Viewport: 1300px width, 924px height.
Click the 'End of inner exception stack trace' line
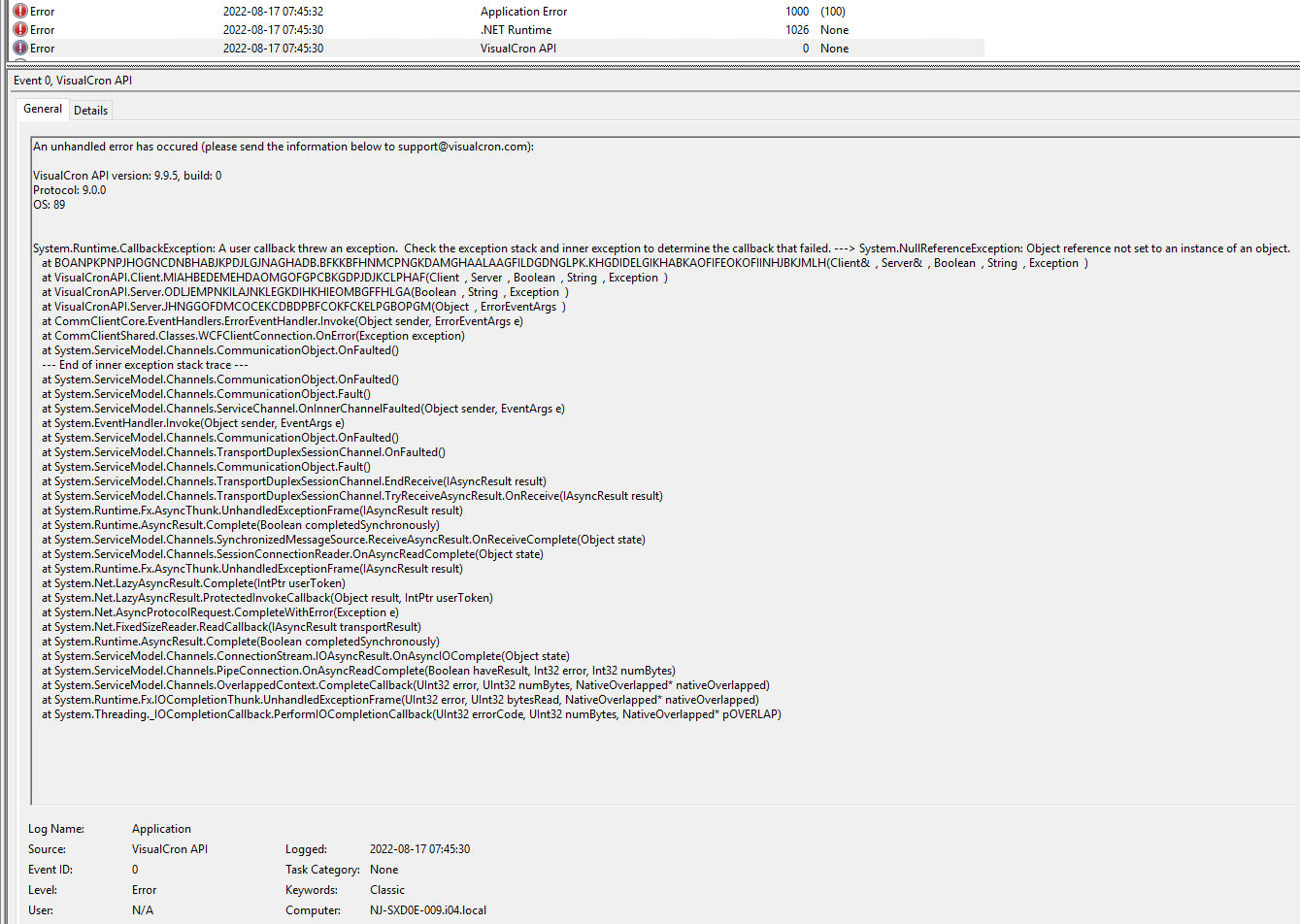[145, 365]
